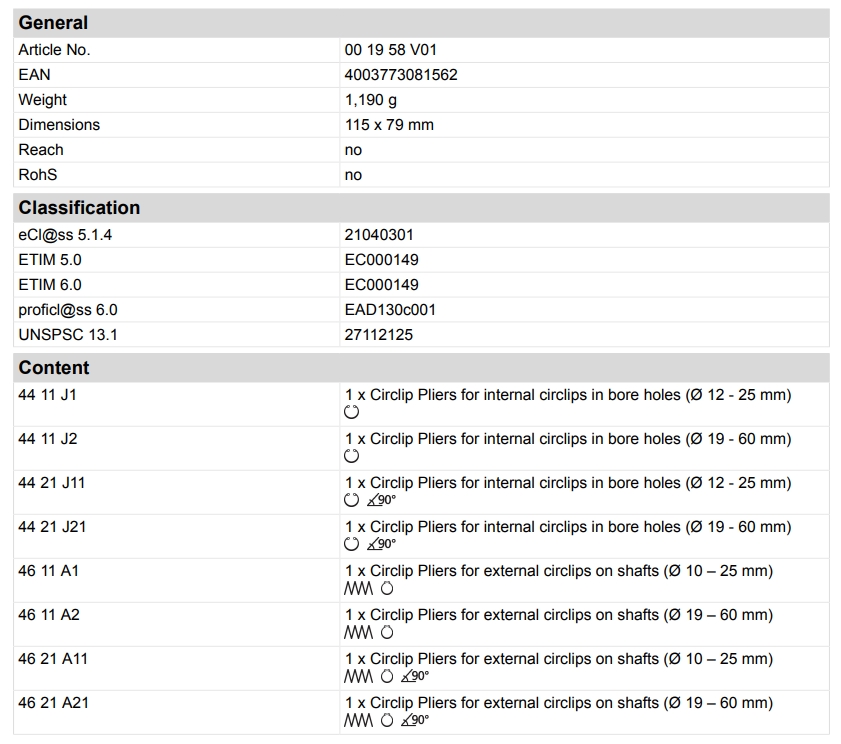Click the 90° angle icon in row 44 21 J21
Image resolution: width=841 pixels, height=744 pixels.
tap(382, 544)
